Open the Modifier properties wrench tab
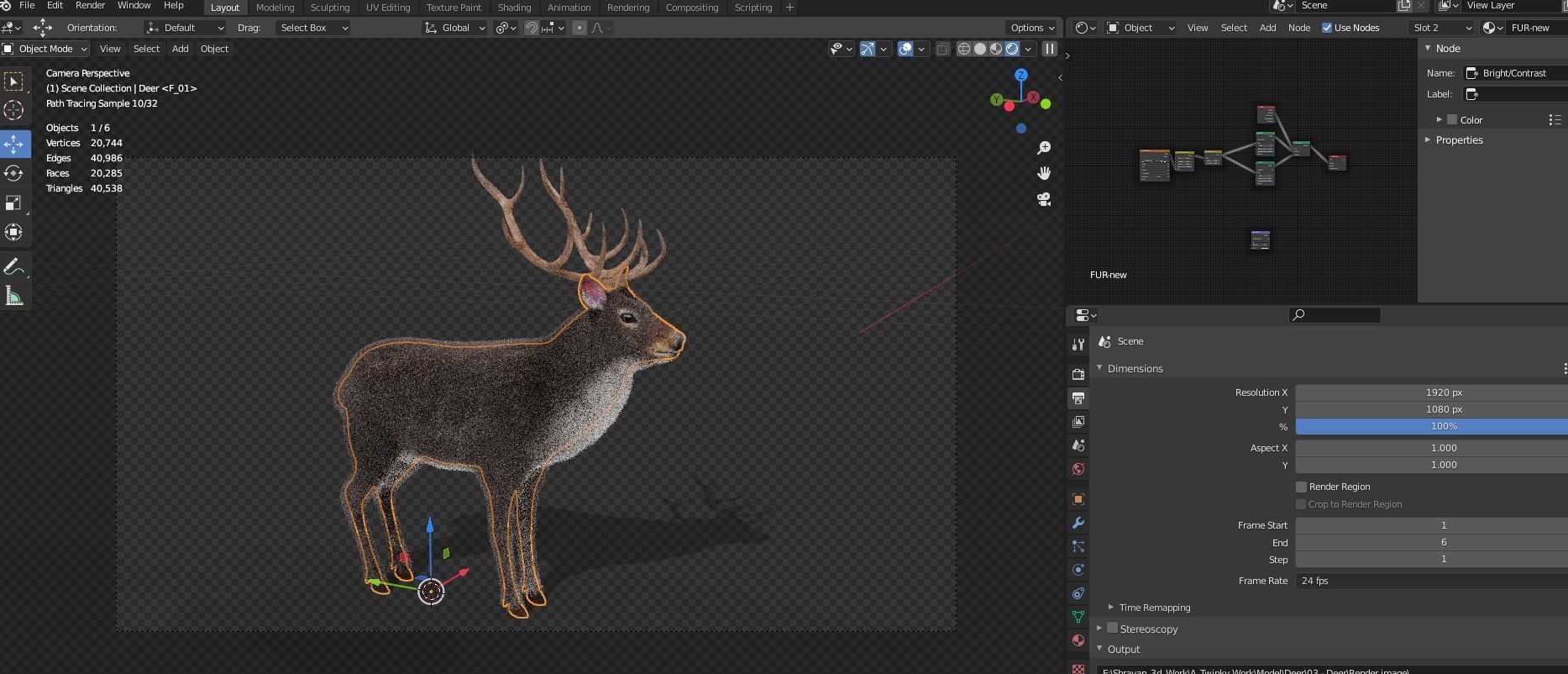This screenshot has width=1568, height=674. [1078, 523]
